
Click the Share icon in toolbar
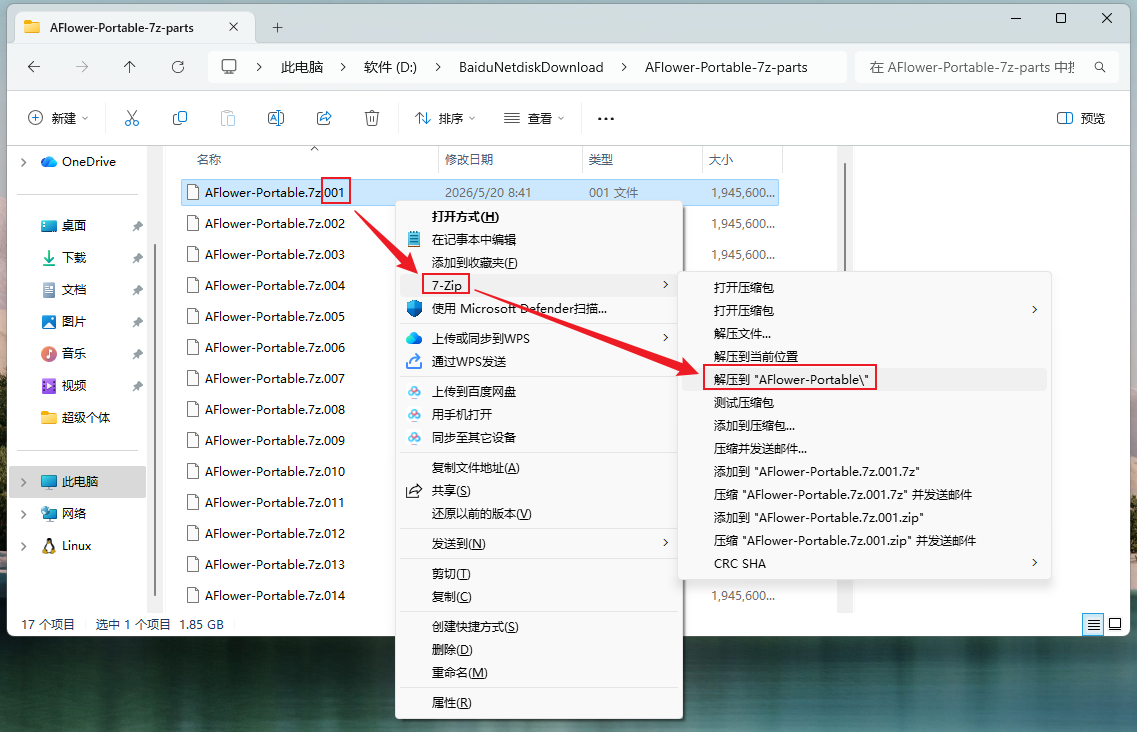click(324, 118)
